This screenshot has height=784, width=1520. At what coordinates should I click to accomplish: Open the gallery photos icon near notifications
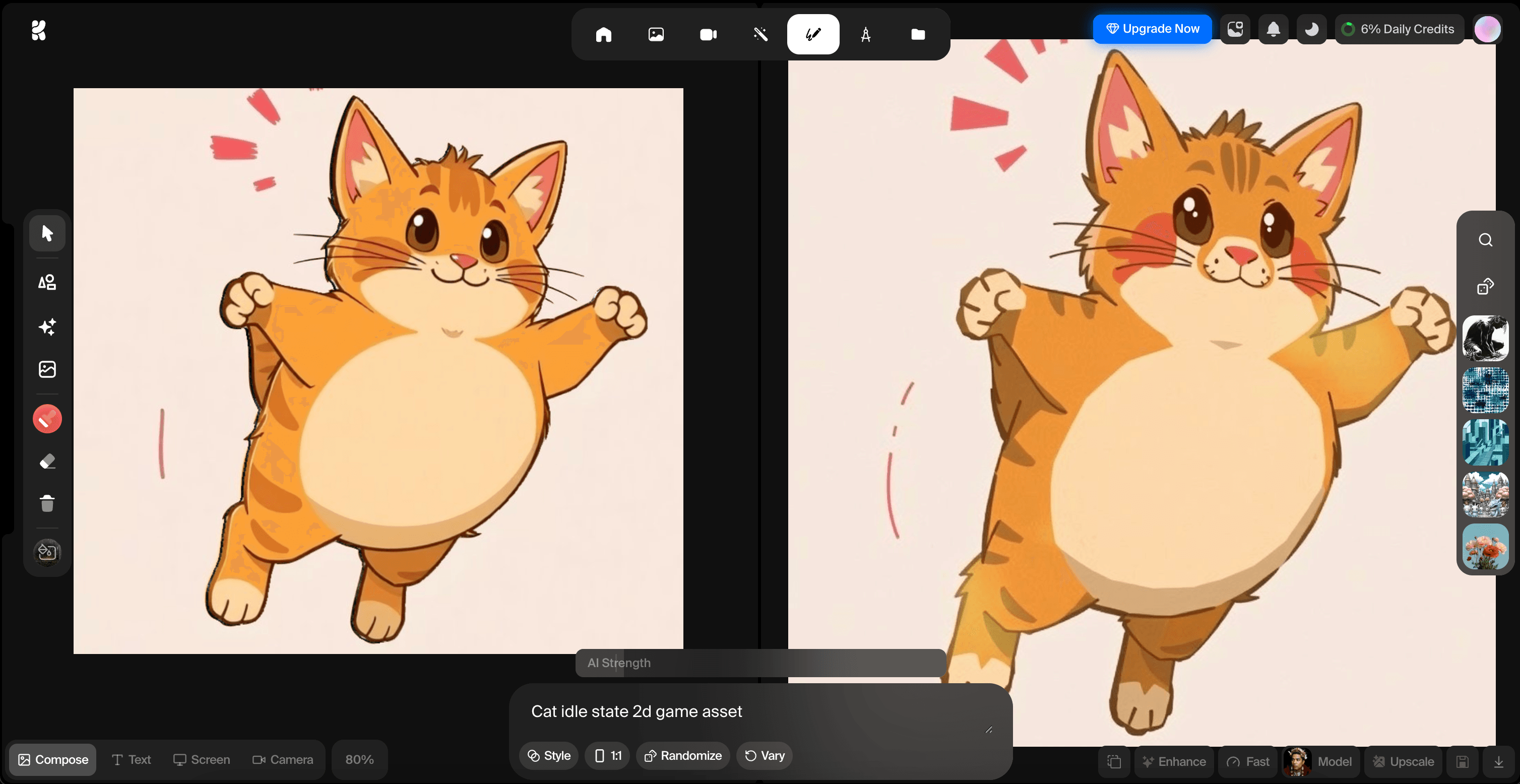[1235, 29]
